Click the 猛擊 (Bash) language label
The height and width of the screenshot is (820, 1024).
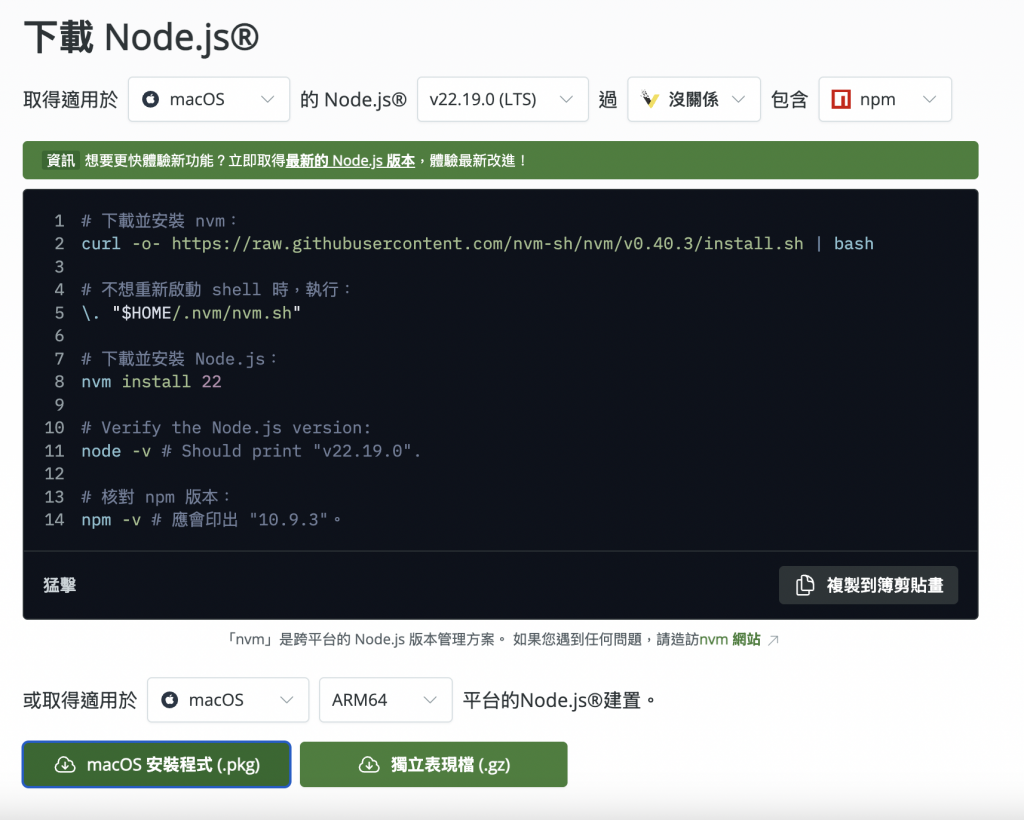click(x=59, y=585)
